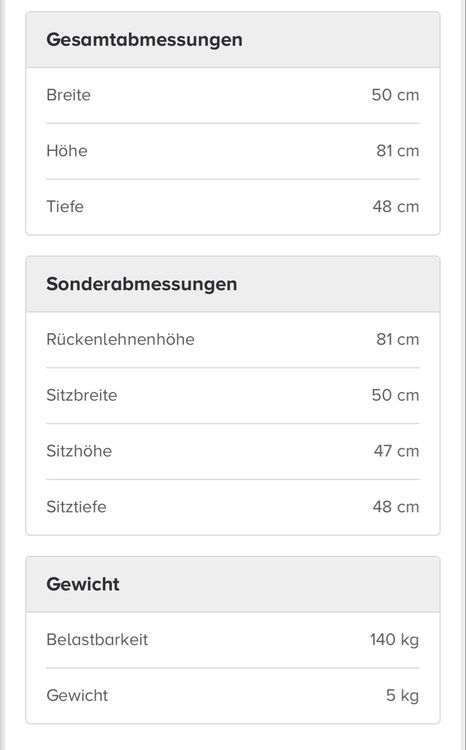Screen dimensions: 466x750
Task: Click the Belastbarkeit label
Action: click(97, 640)
